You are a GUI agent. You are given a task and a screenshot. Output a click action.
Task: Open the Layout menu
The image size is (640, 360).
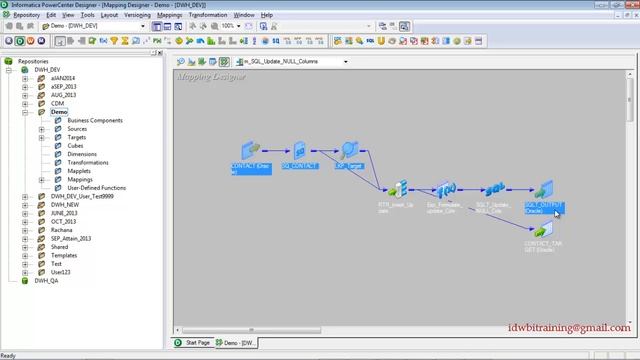click(x=109, y=15)
